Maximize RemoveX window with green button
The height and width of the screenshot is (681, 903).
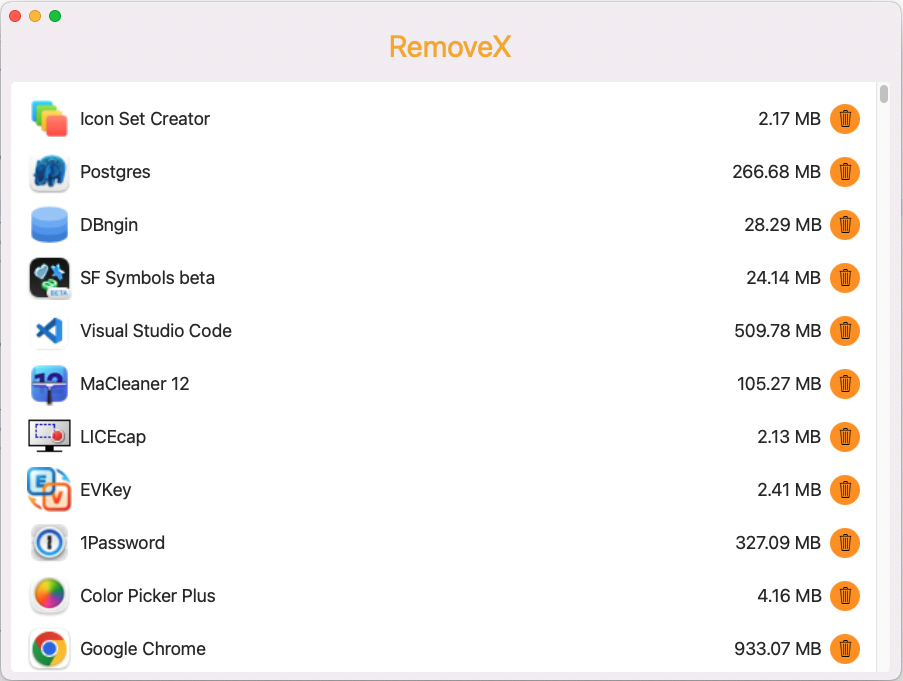click(55, 16)
